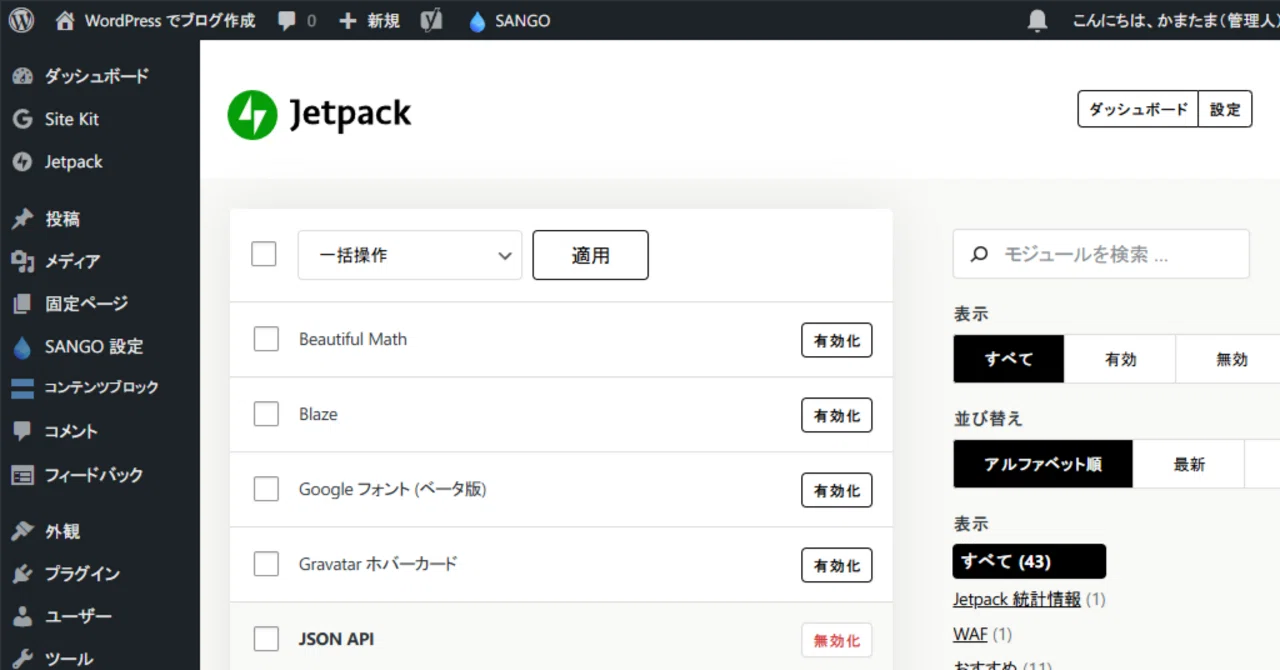Open WAF category link
Image resolution: width=1280 pixels, height=670 pixels.
tap(970, 634)
